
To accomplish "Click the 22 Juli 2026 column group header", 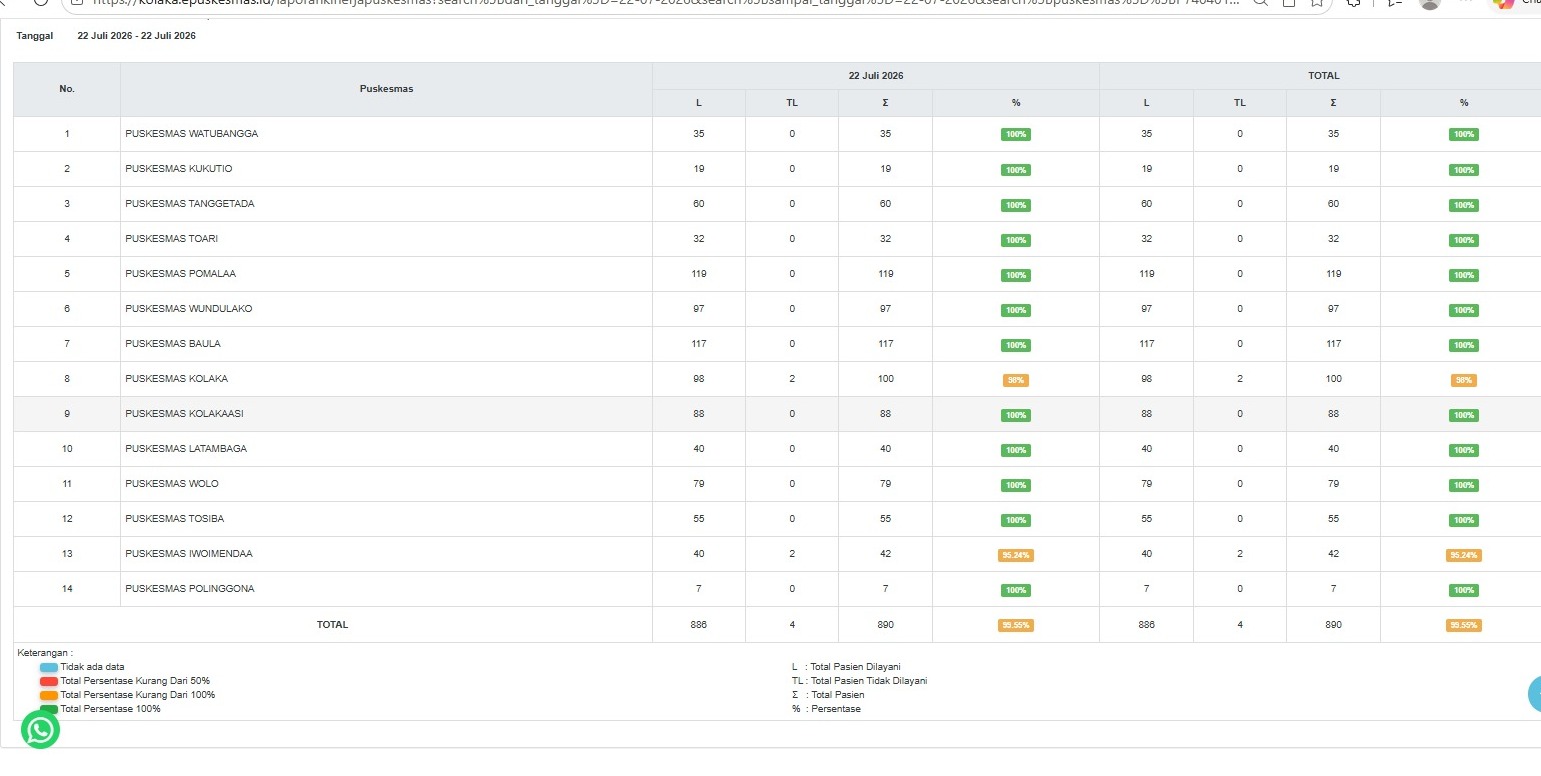I will point(876,76).
